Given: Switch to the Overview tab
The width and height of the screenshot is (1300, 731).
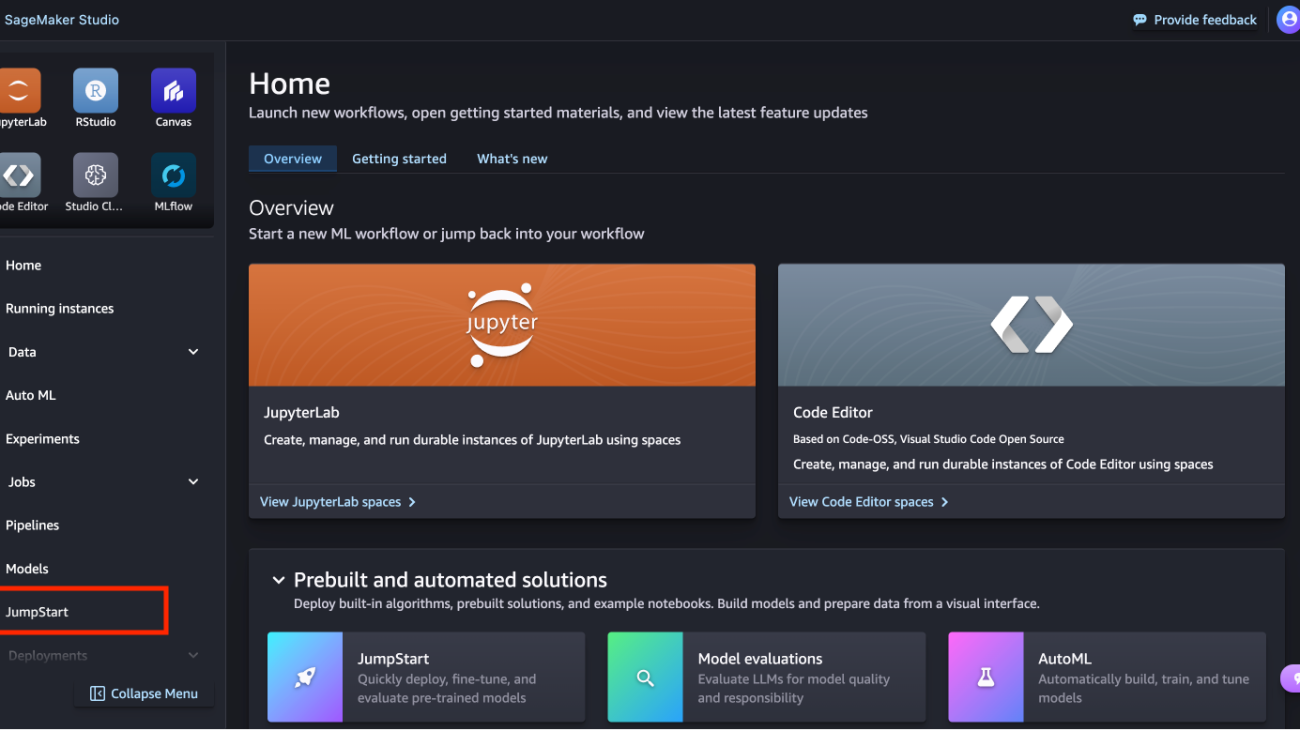Looking at the screenshot, I should click(293, 159).
